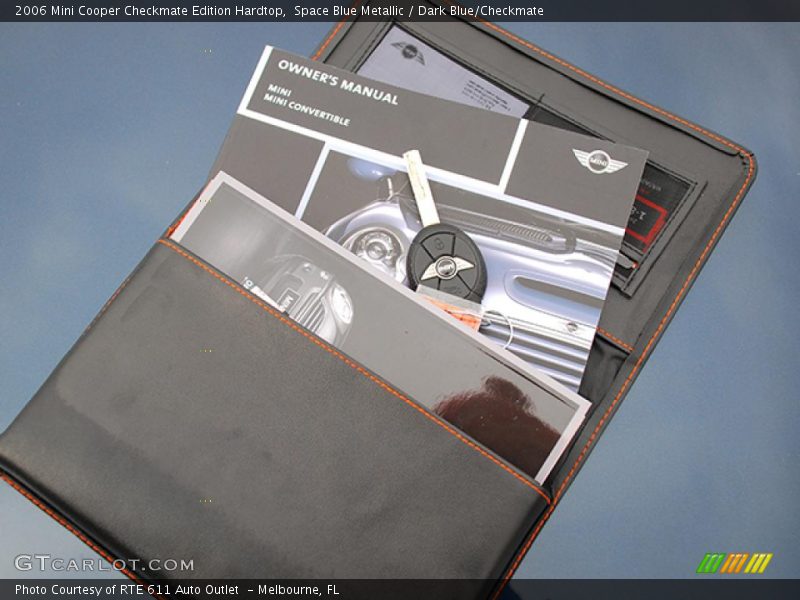Click the MINI key fob
This screenshot has height=600, width=800.
(x=447, y=264)
